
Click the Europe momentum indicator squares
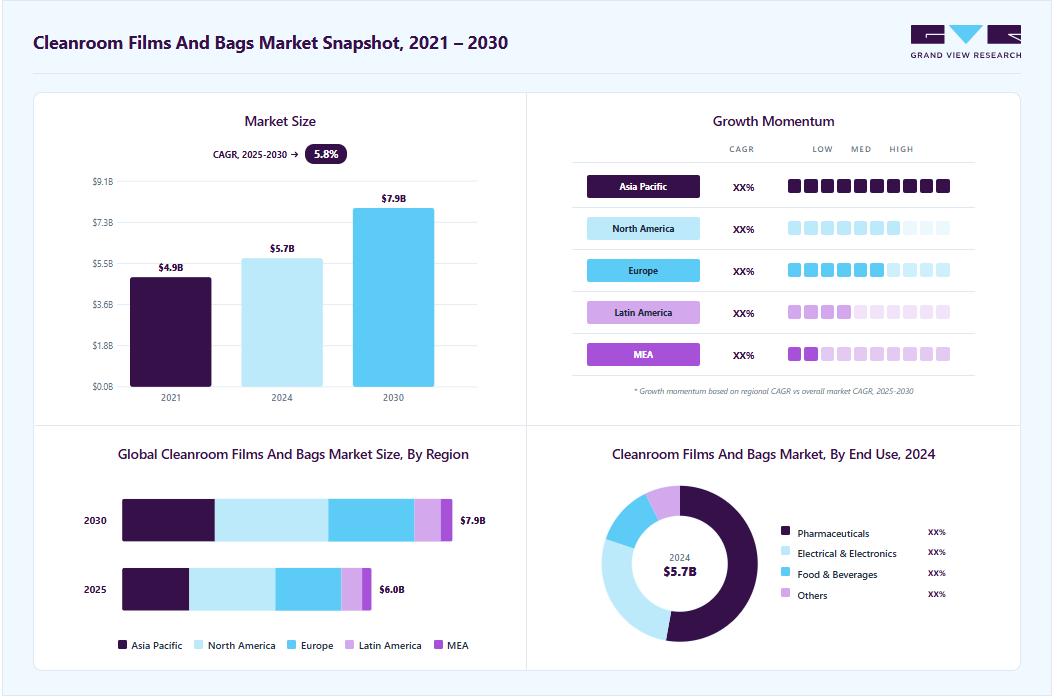[x=868, y=270]
